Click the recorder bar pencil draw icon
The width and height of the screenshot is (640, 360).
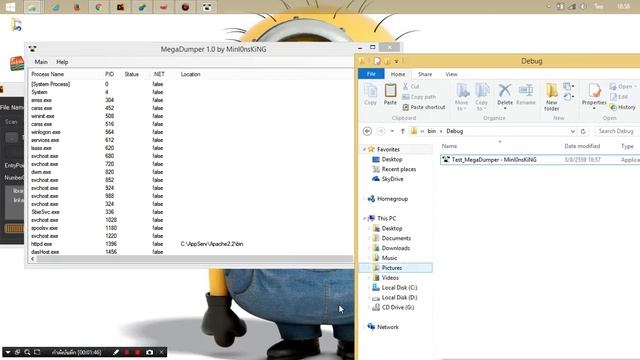point(116,352)
